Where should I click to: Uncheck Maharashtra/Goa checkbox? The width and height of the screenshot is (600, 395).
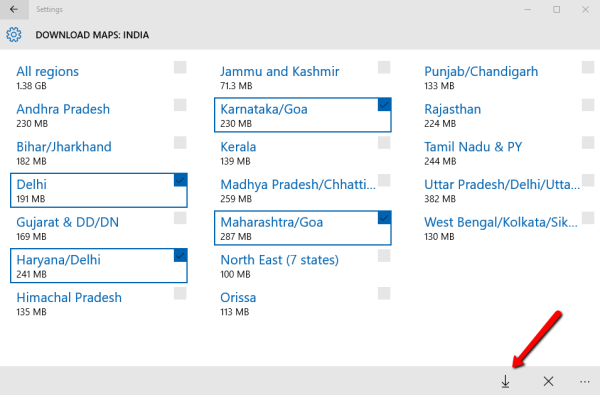tap(384, 218)
